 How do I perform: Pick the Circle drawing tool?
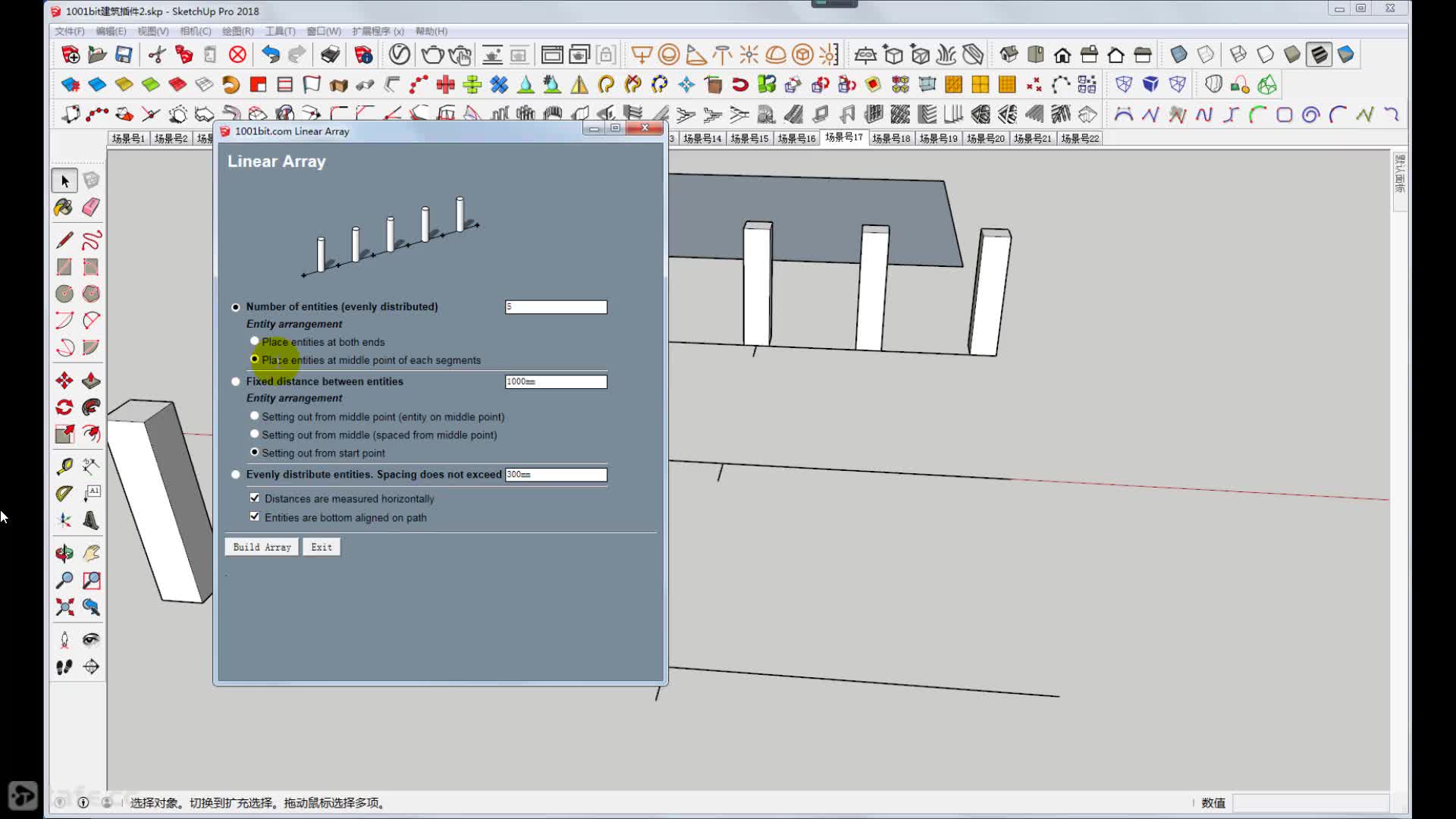tap(64, 293)
